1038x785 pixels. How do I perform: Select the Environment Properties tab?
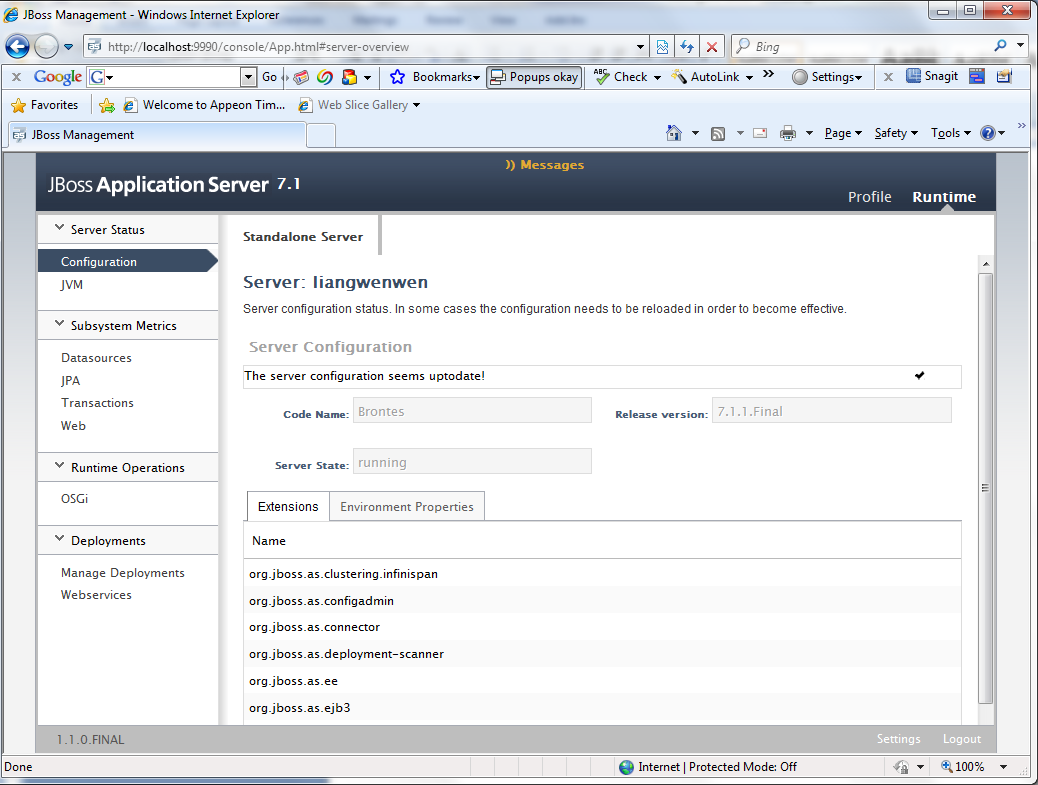tap(407, 506)
